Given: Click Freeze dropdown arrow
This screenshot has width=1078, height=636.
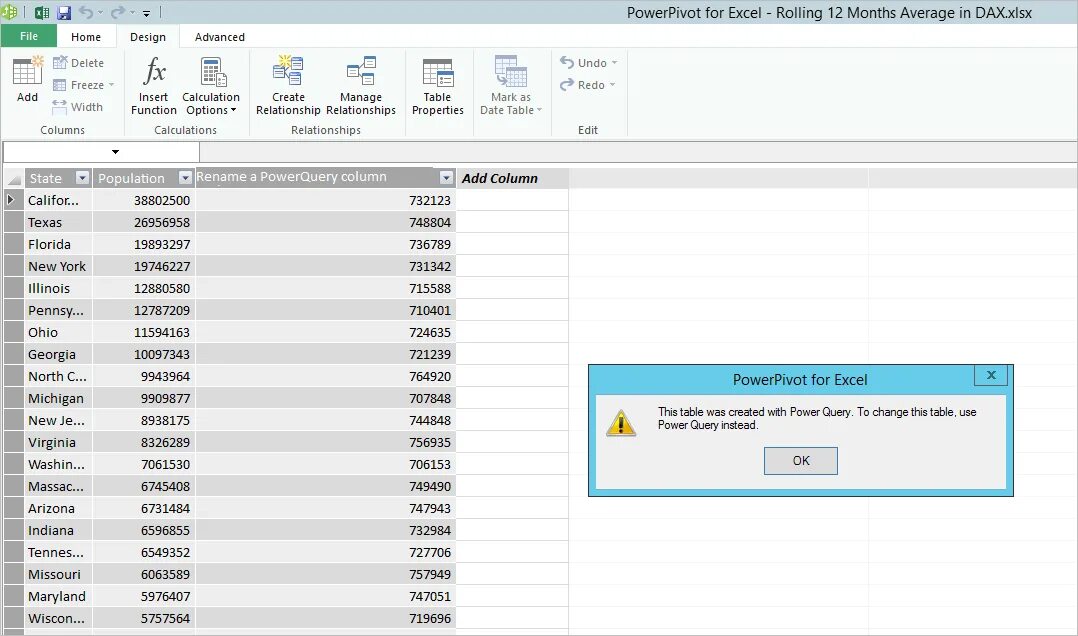Looking at the screenshot, I should click(x=111, y=85).
